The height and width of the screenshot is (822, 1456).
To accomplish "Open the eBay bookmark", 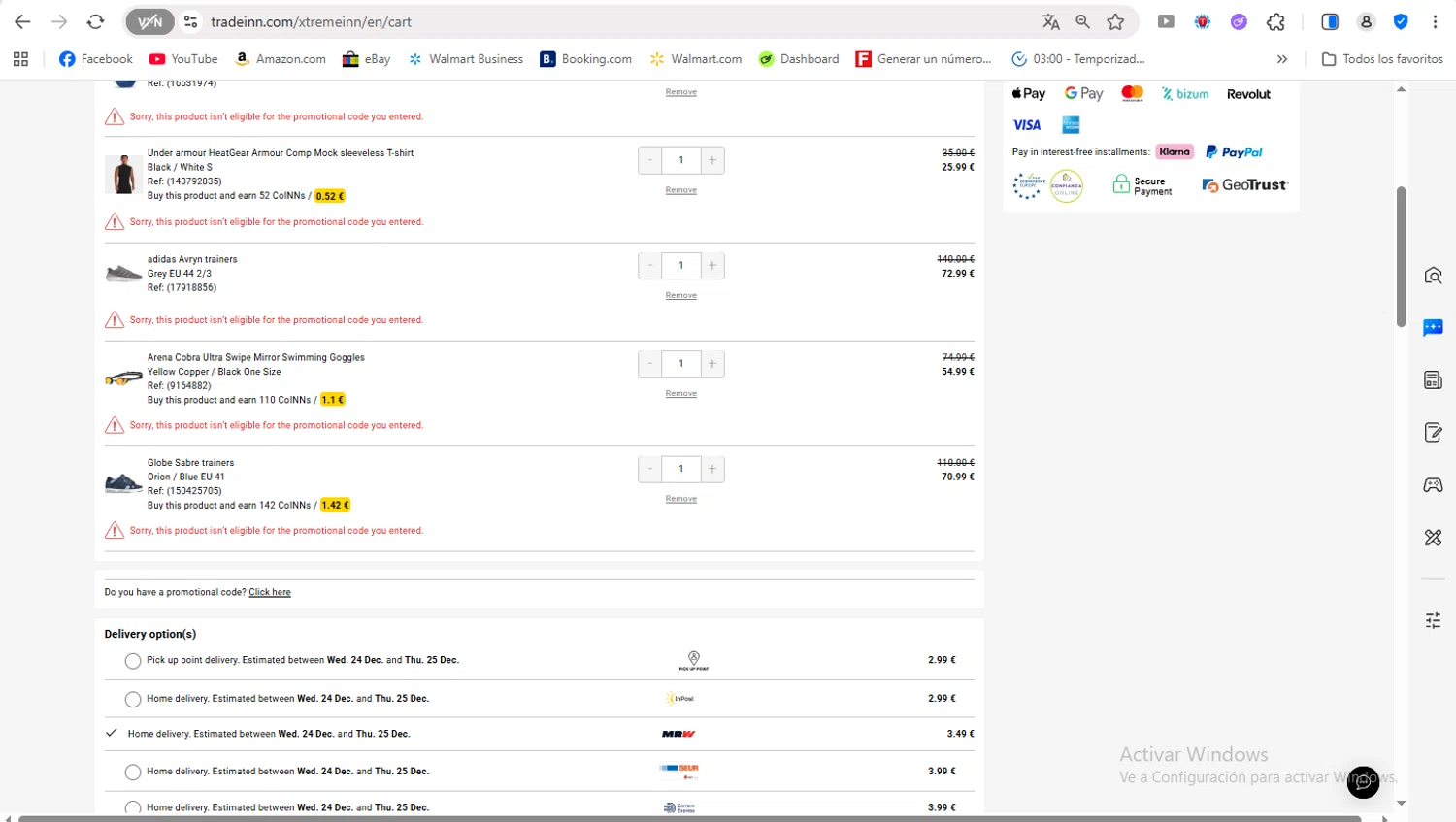I will coord(366,59).
